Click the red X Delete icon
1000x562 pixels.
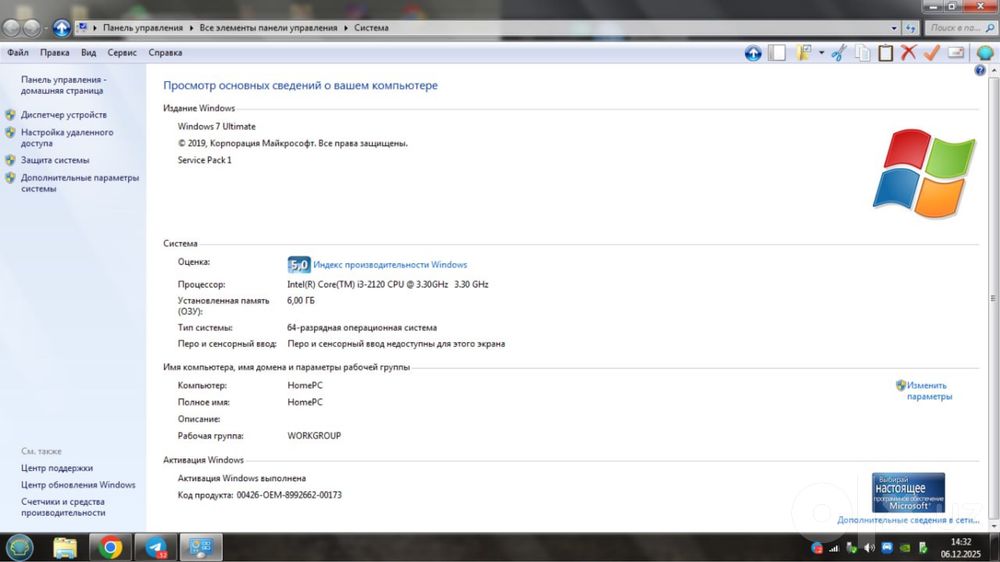tap(908, 52)
